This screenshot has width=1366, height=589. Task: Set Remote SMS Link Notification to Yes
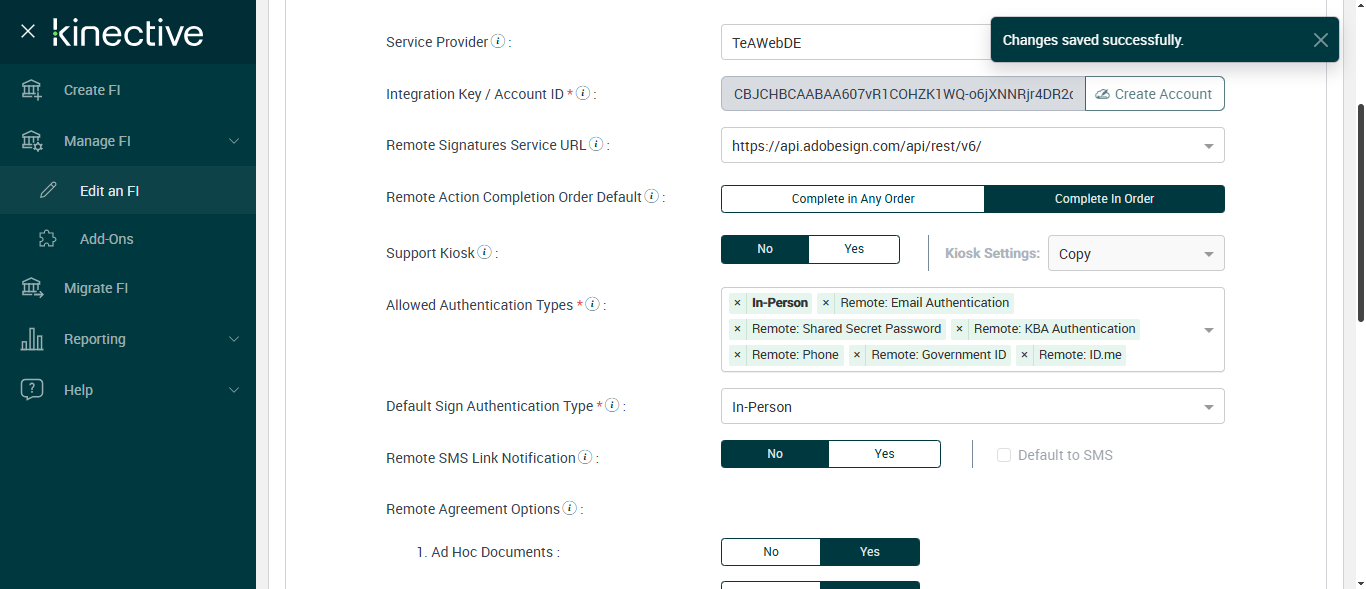tap(884, 454)
